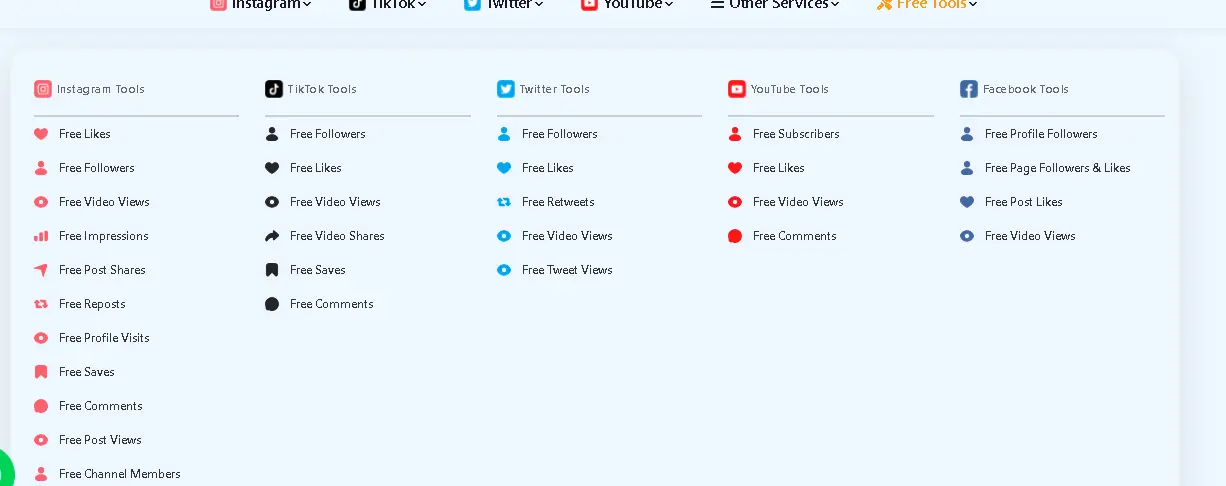Click the heart icon beside Free Post Likes

[x=967, y=202]
